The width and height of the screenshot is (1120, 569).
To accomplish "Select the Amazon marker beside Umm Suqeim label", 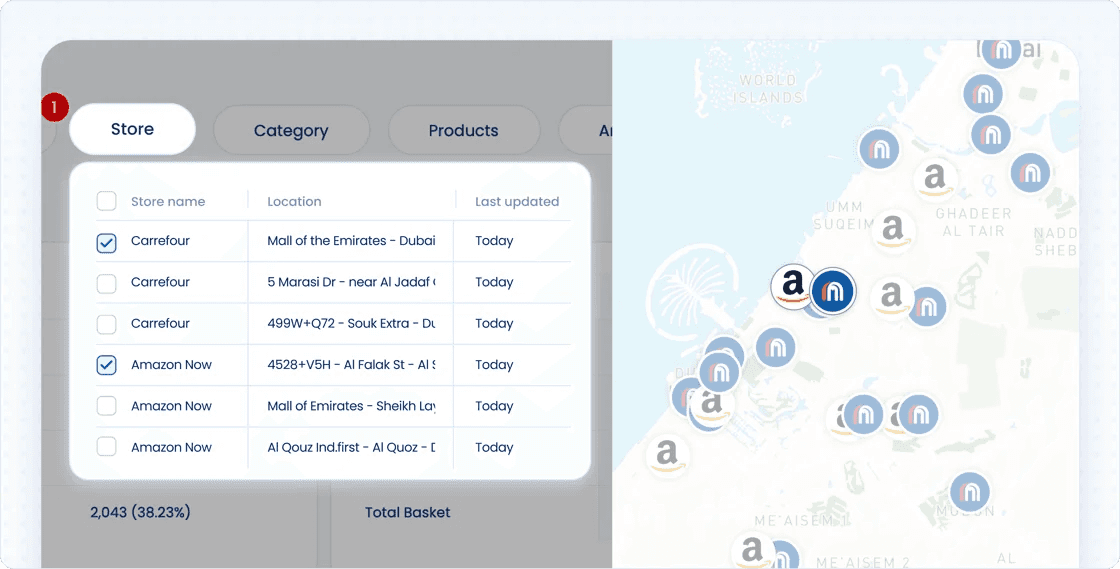I will click(x=892, y=230).
